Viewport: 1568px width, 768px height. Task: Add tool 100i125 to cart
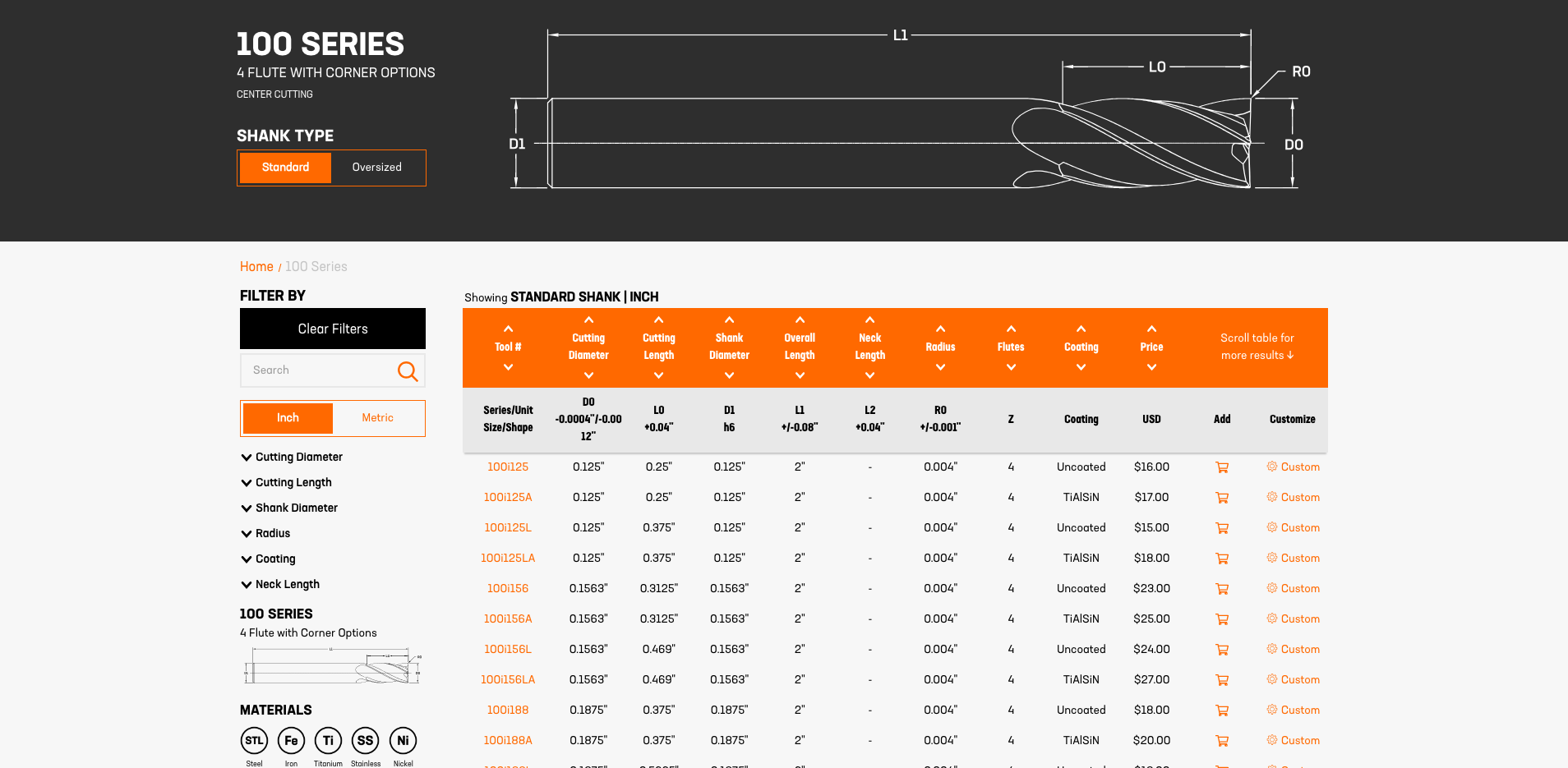click(1222, 467)
